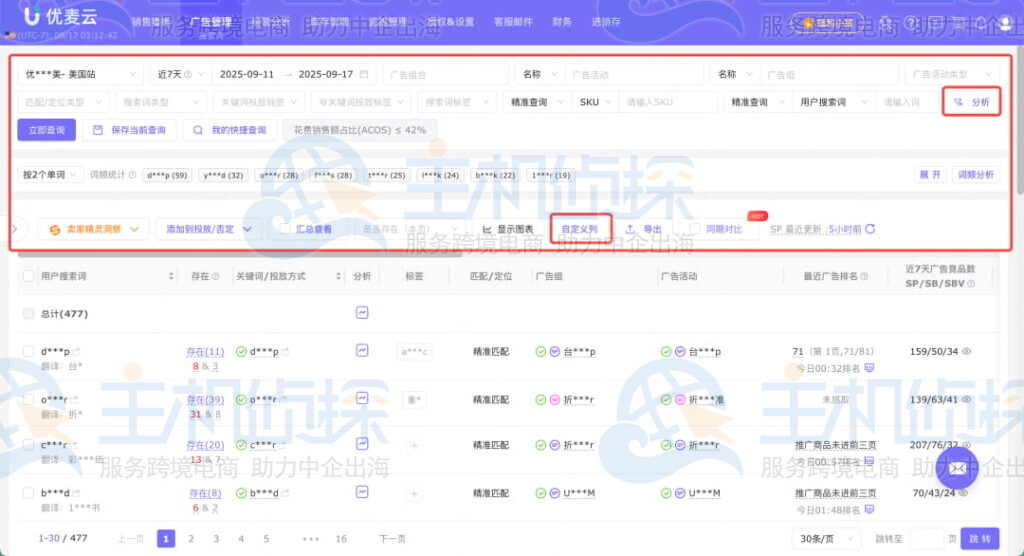Select the checkbox for d***p row

[x=28, y=352]
